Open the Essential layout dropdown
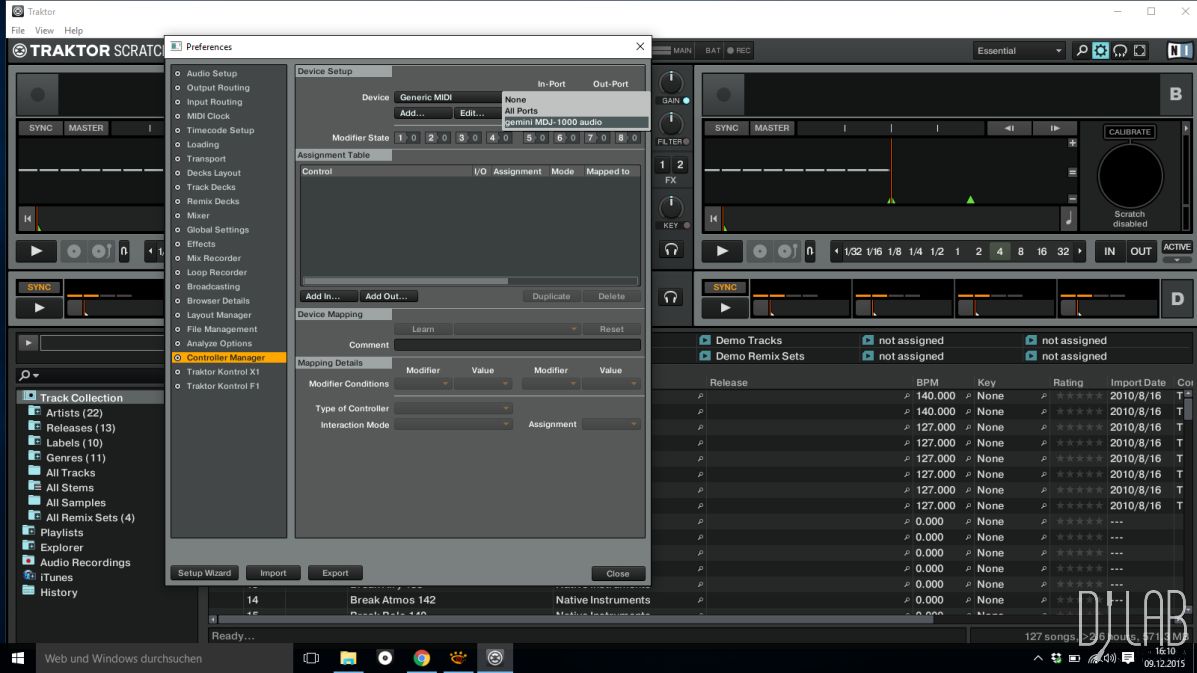Viewport: 1197px width, 673px height. [x=1019, y=51]
